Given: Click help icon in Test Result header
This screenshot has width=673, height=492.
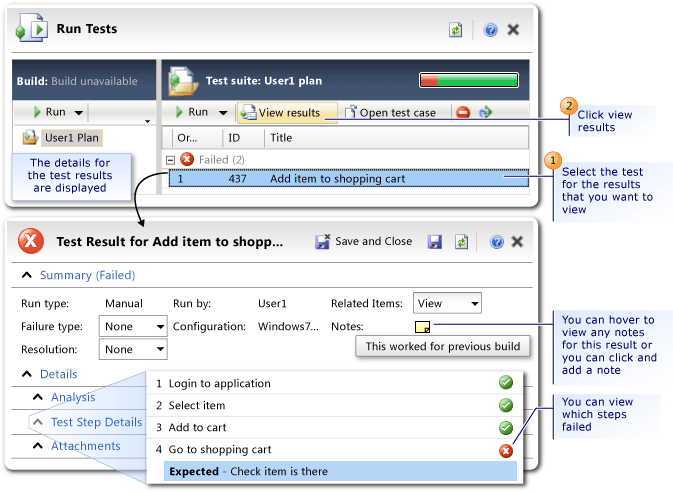Looking at the screenshot, I should 496,241.
